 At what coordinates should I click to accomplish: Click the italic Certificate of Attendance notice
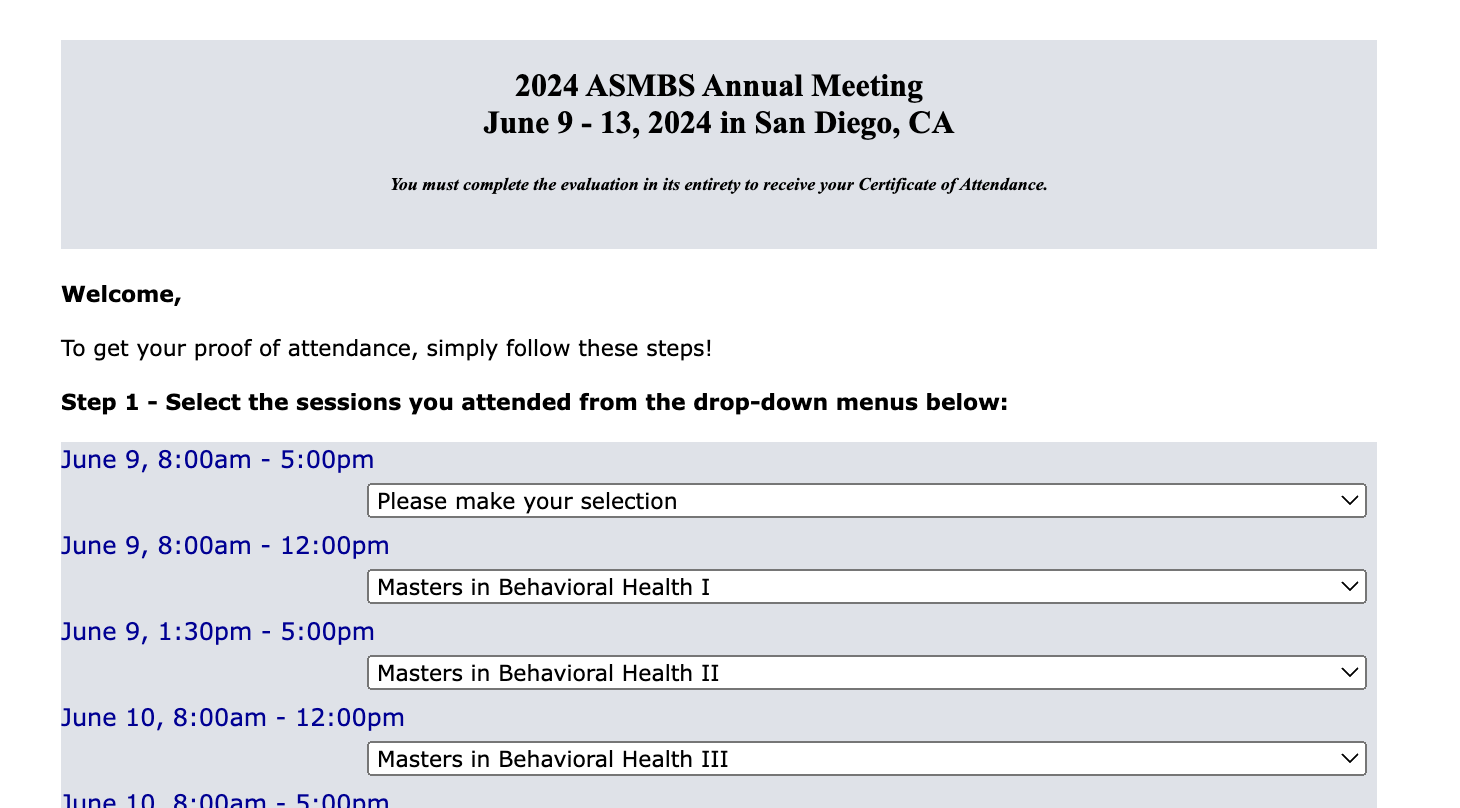(x=719, y=185)
